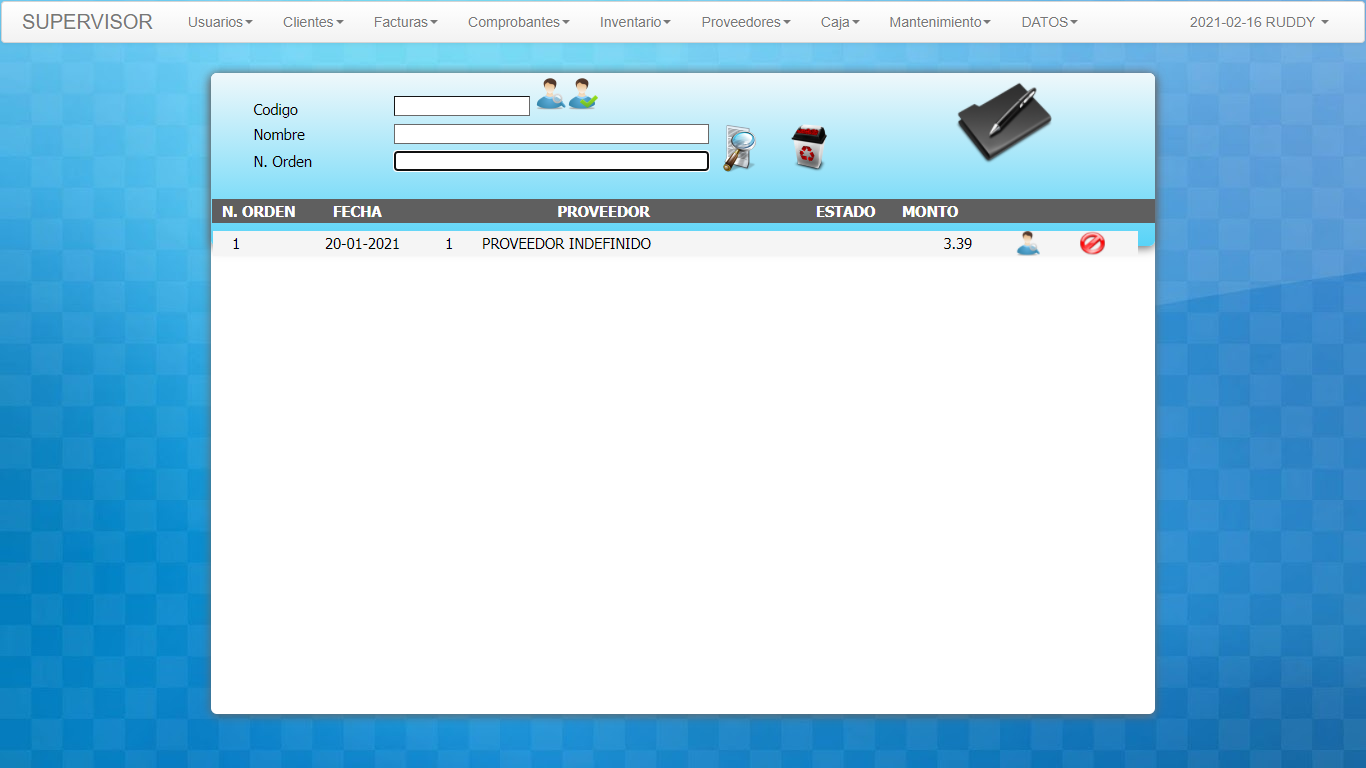
Task: Click the search user icon beside Codigo
Action: click(x=550, y=94)
